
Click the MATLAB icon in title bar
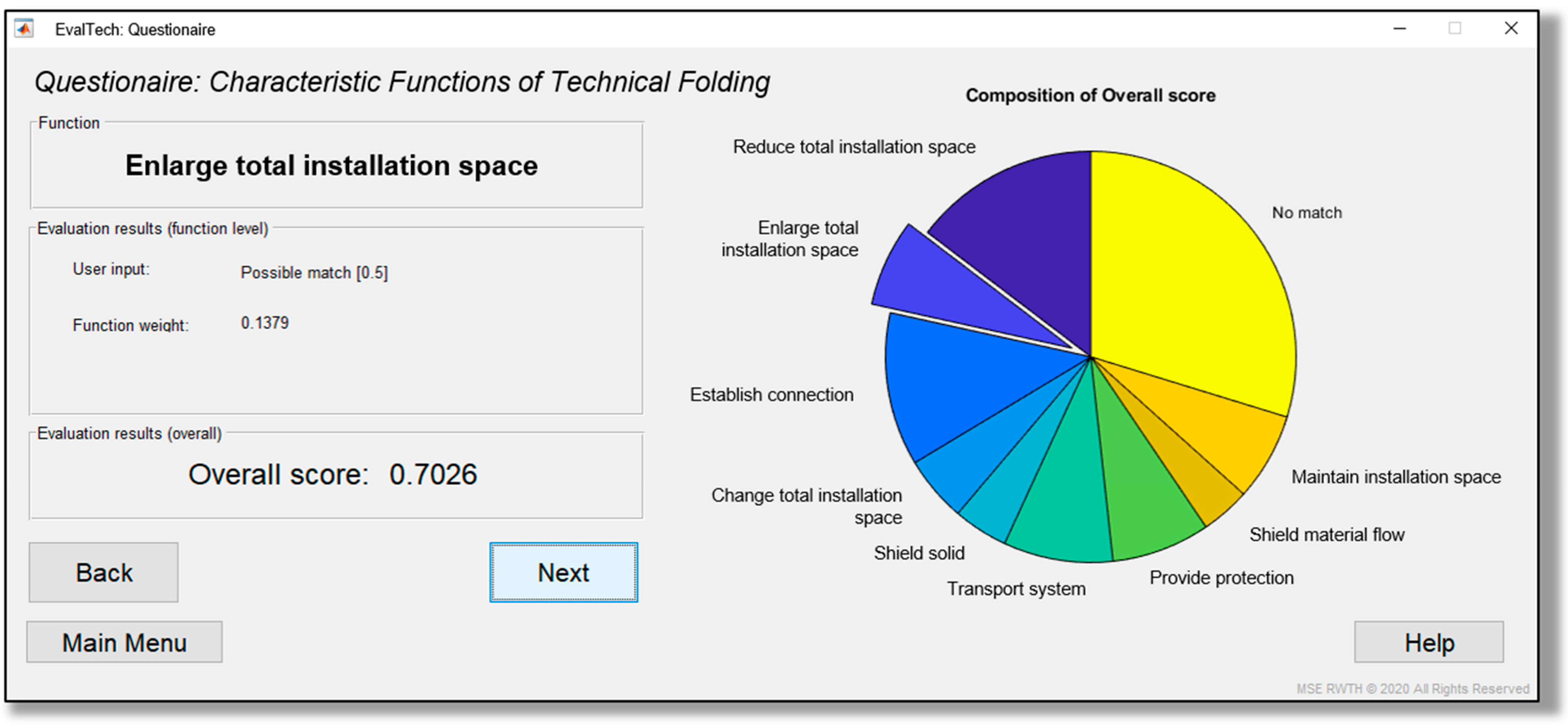coord(25,28)
